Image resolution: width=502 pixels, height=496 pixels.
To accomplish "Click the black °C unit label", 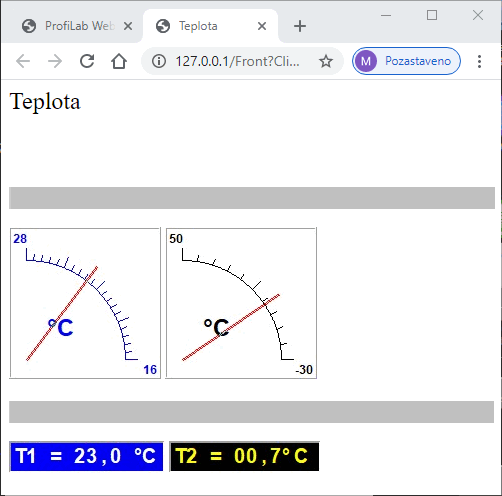I will click(x=216, y=327).
